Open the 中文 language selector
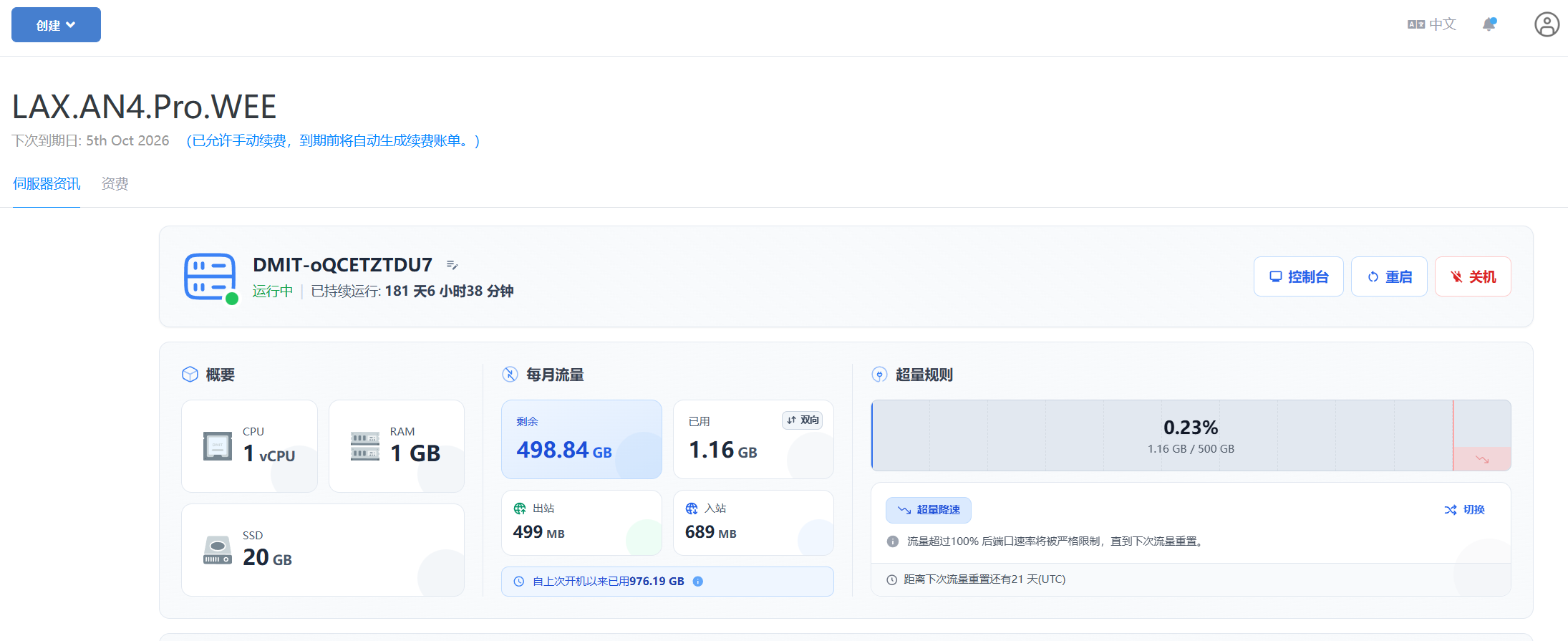This screenshot has width=1568, height=641. pos(1432,24)
